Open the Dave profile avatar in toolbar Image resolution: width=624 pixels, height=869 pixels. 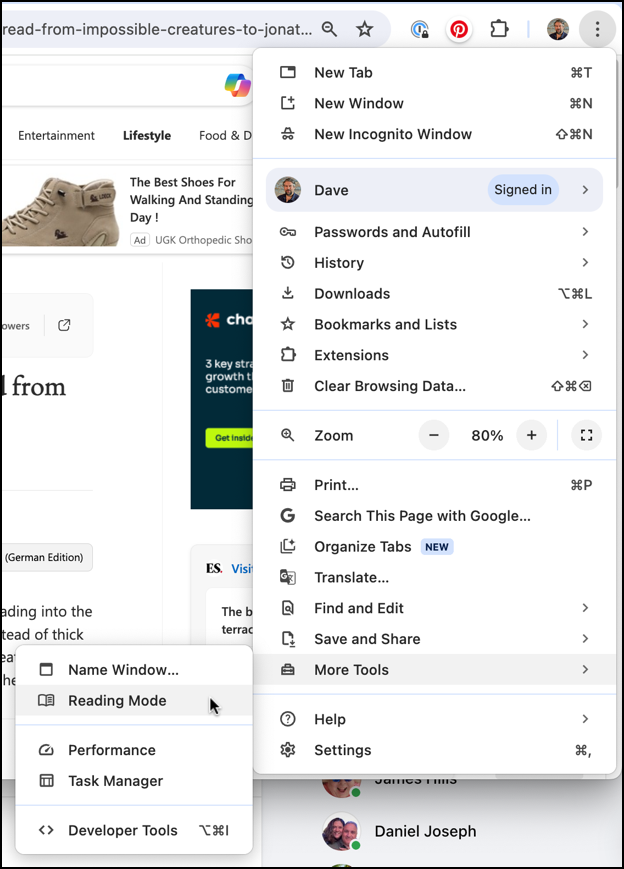pyautogui.click(x=557, y=29)
